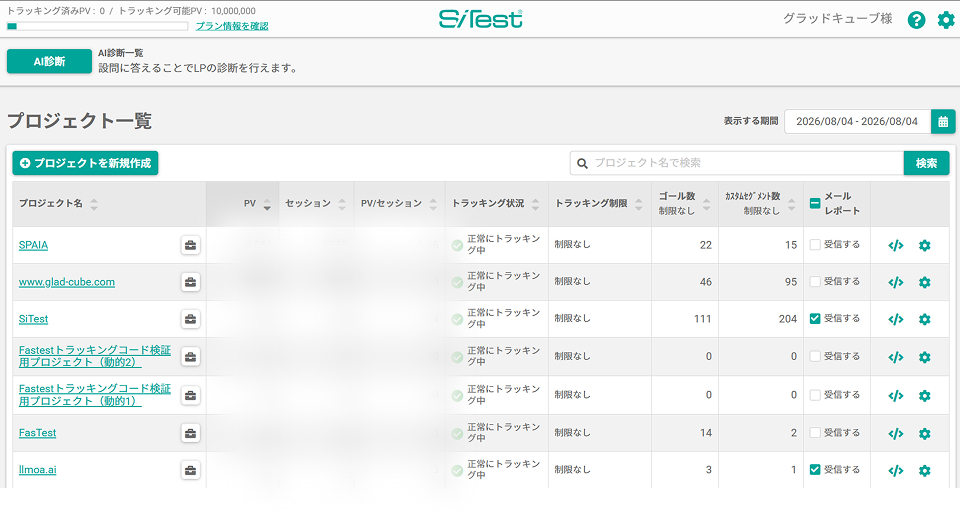Open settings gear for SiTest row
This screenshot has width=960, height=528.
point(924,319)
